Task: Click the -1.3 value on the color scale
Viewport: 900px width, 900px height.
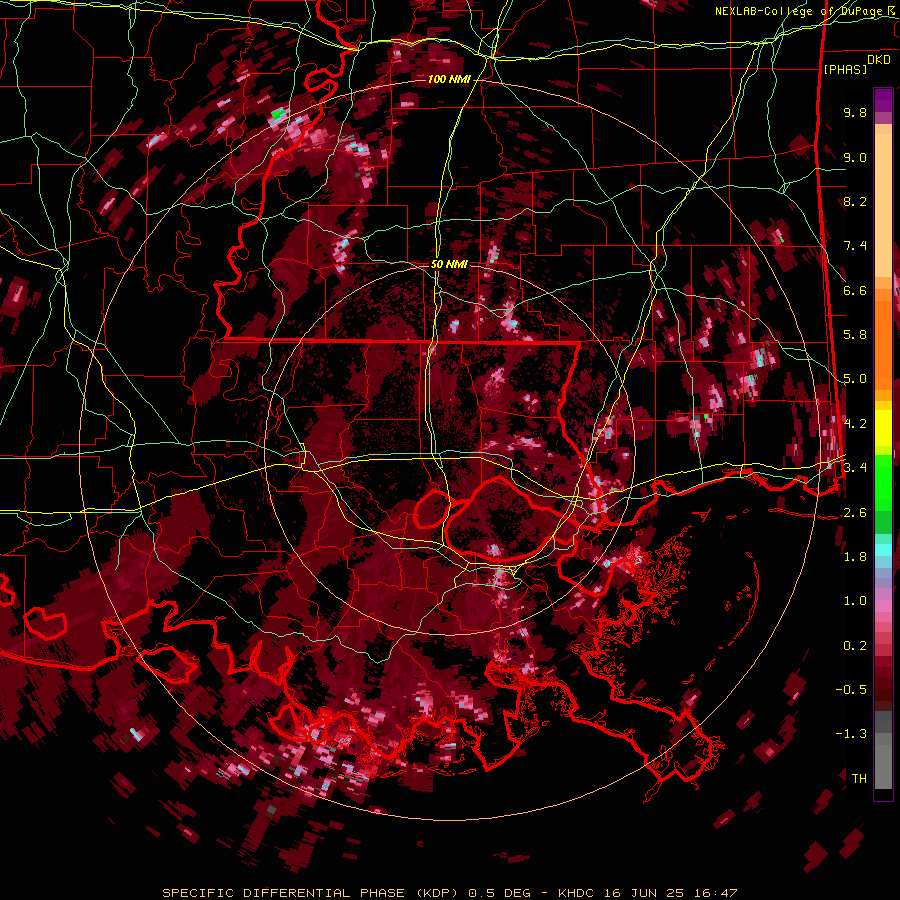Action: pos(851,734)
